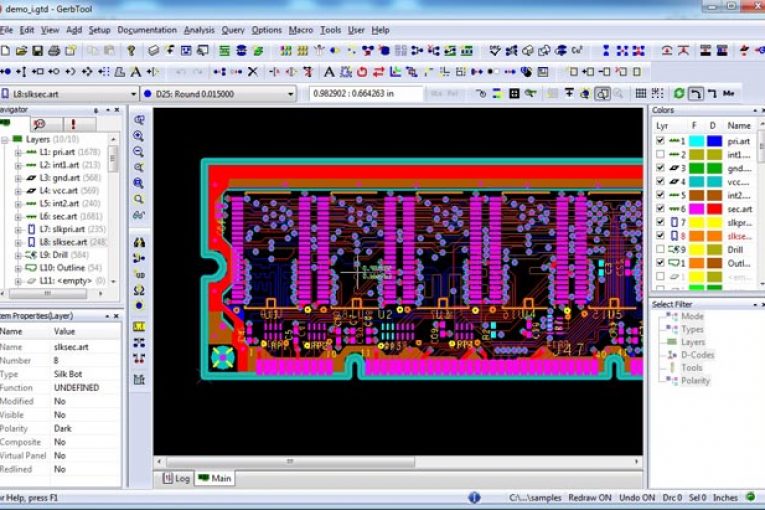Viewport: 765px width, 510px height.
Task: Click the add circle icon in second toolbar
Action: (54, 72)
